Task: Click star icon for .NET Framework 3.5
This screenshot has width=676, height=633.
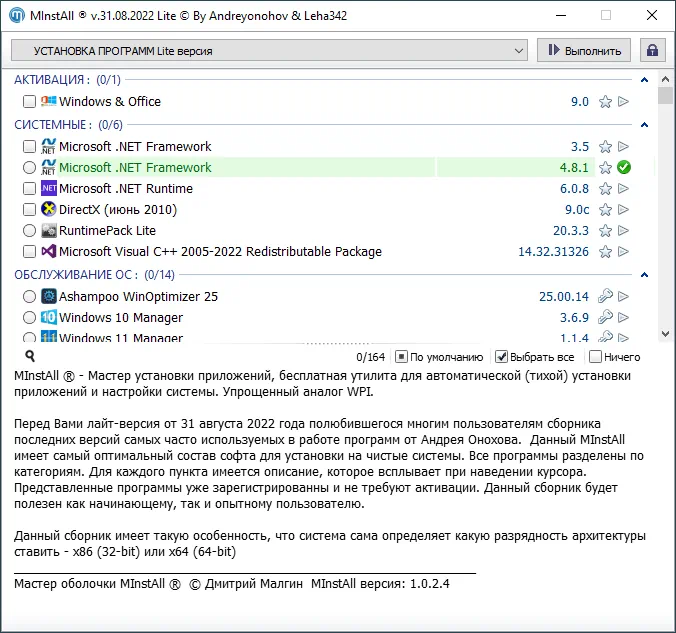Action: [x=605, y=147]
